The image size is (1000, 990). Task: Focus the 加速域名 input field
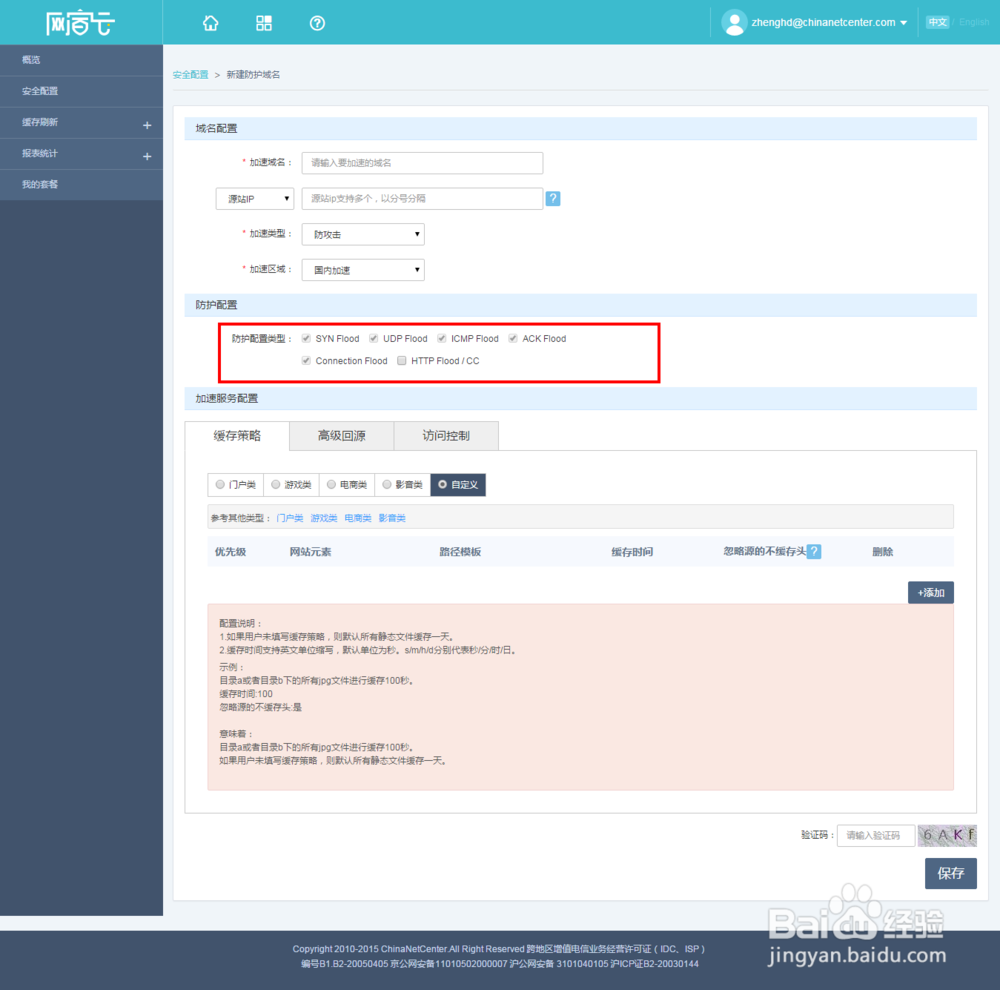[422, 163]
